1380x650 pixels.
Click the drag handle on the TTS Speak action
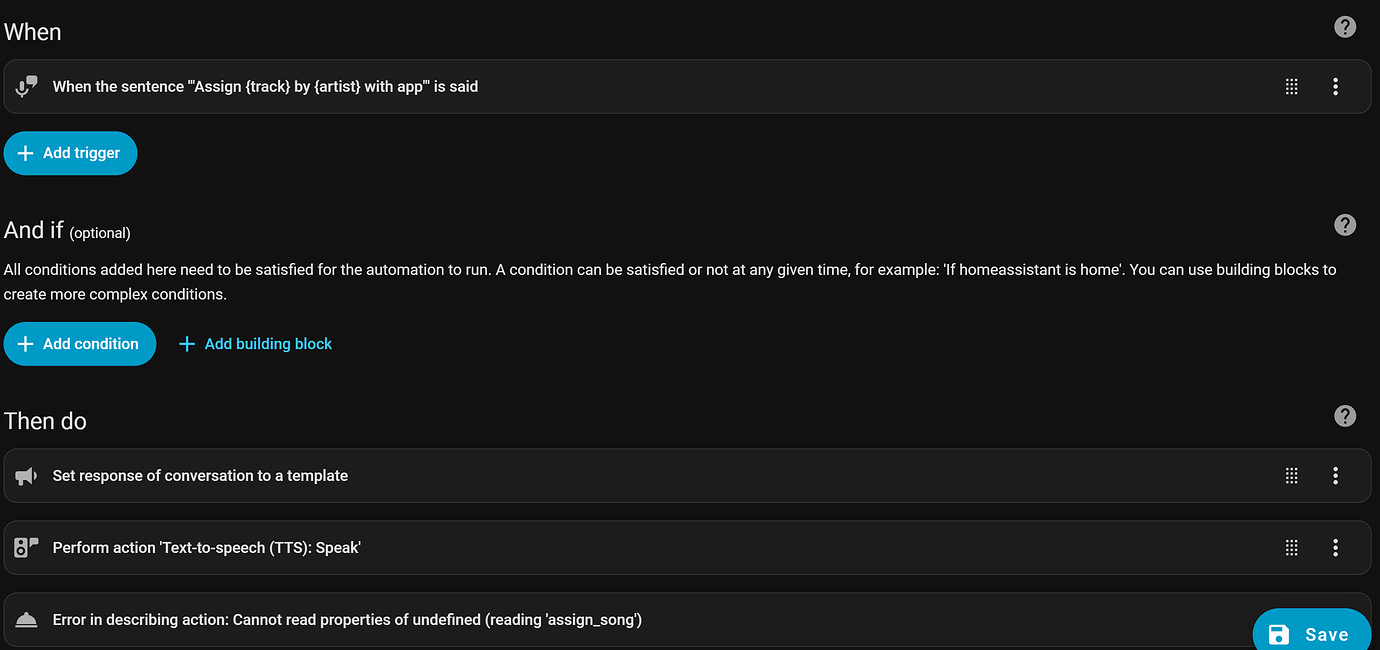1291,547
